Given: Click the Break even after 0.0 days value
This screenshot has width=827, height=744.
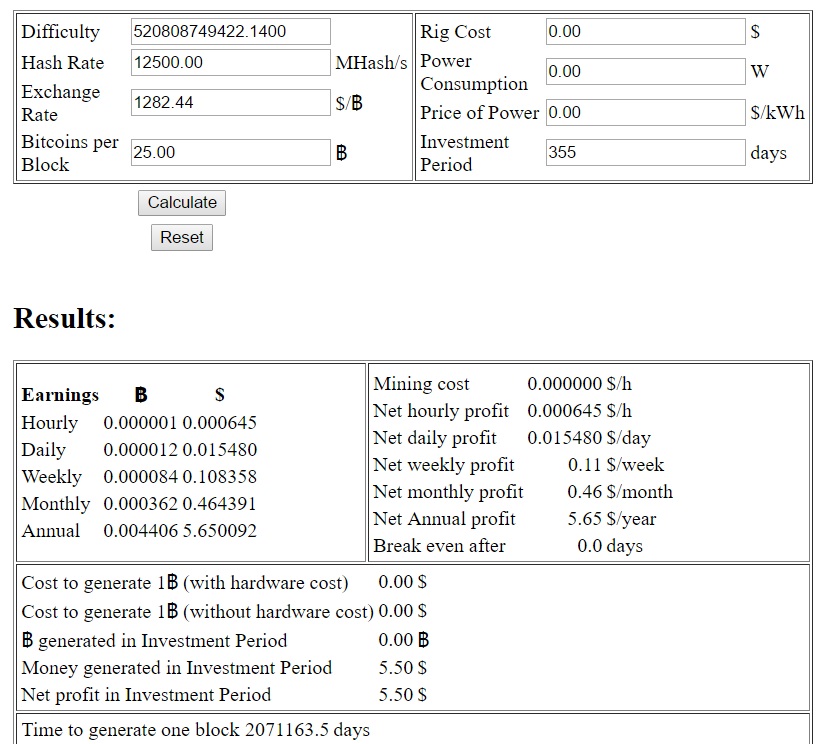Looking at the screenshot, I should point(609,546).
